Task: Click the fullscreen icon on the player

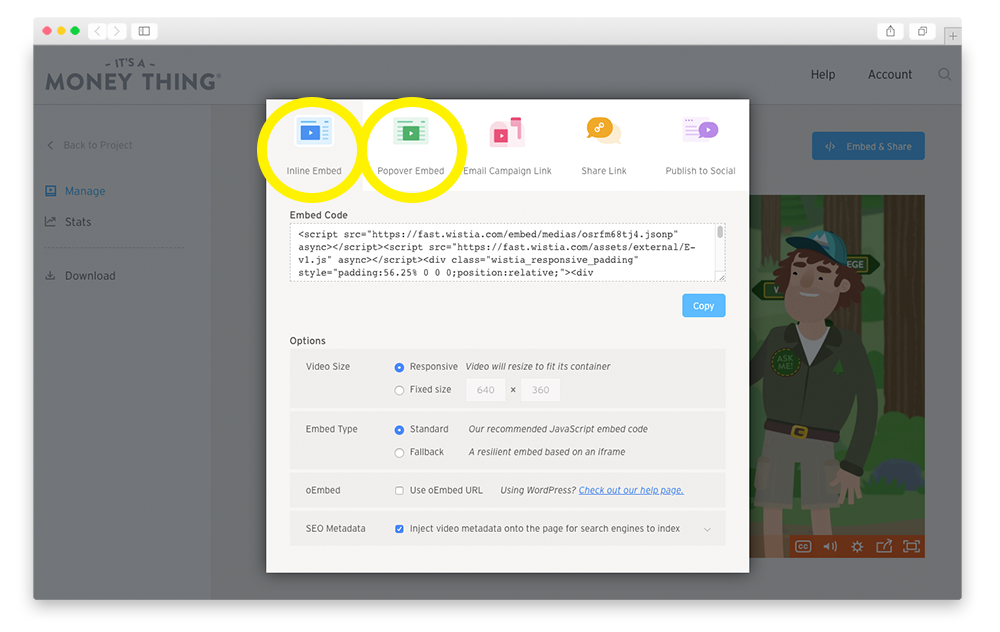Action: tap(911, 546)
